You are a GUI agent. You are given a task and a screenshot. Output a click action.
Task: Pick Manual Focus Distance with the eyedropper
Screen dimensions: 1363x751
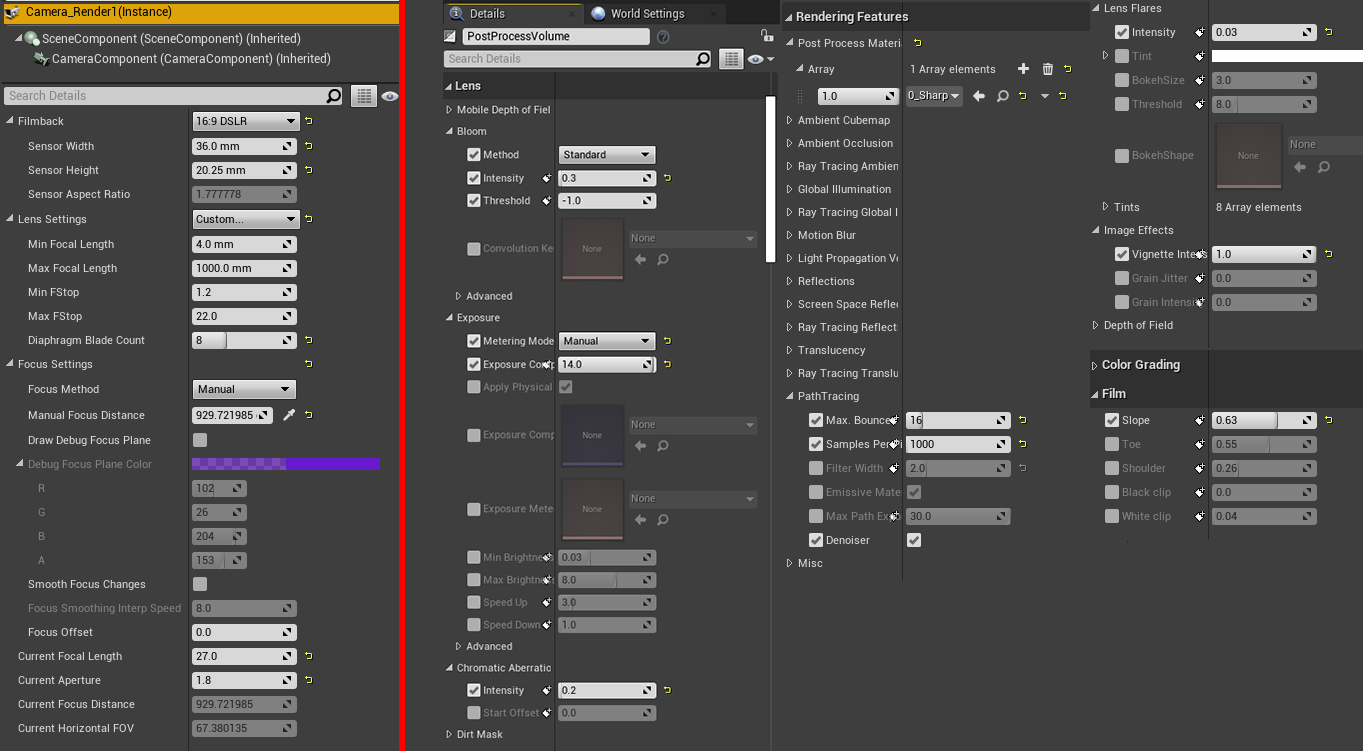coord(289,415)
